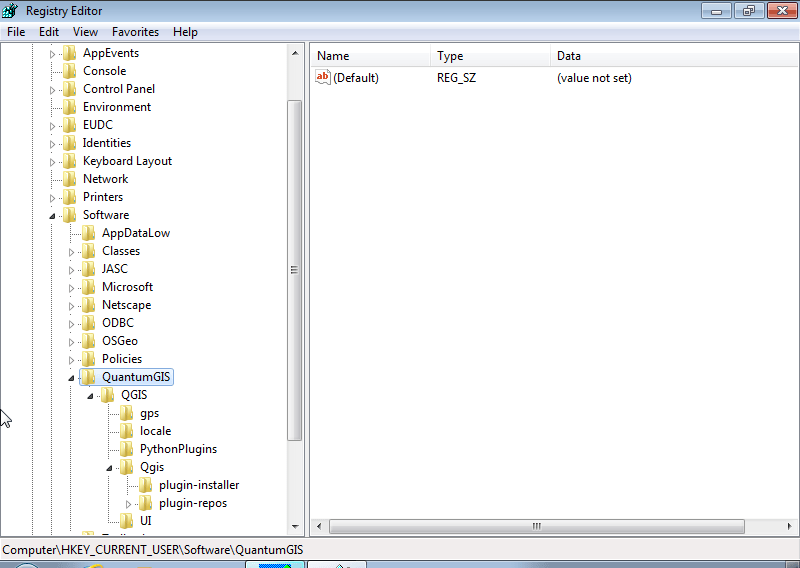Click the Control Panel folder icon

[69, 89]
